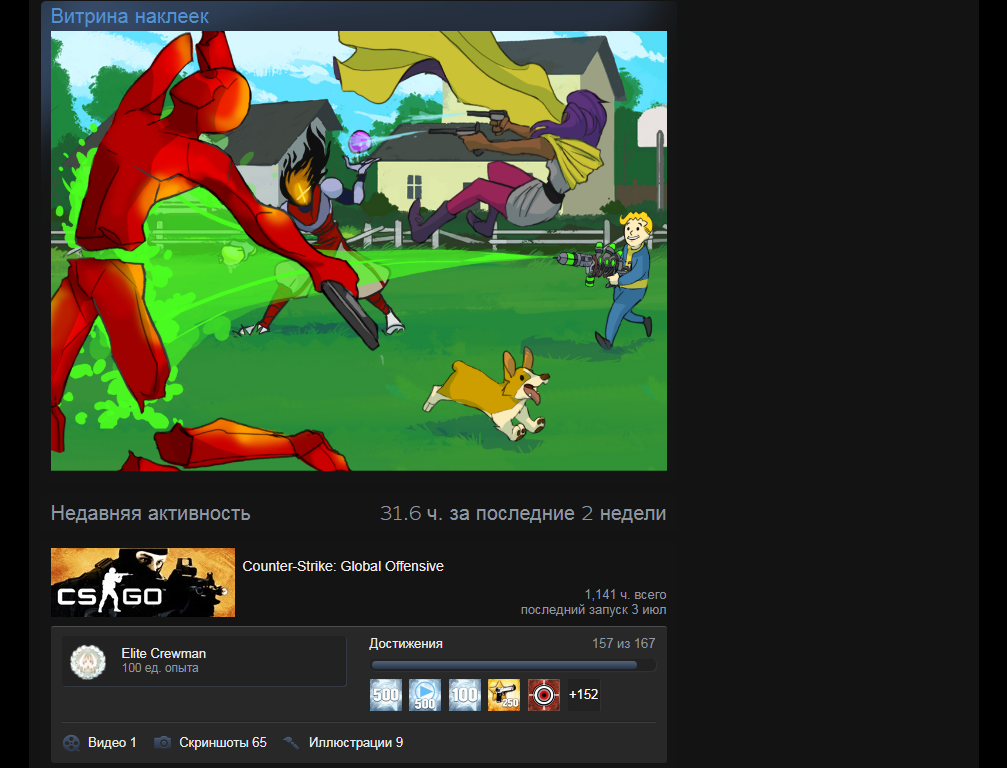View the first silver 500 achievement icon
This screenshot has height=768, width=1007.
(386, 695)
